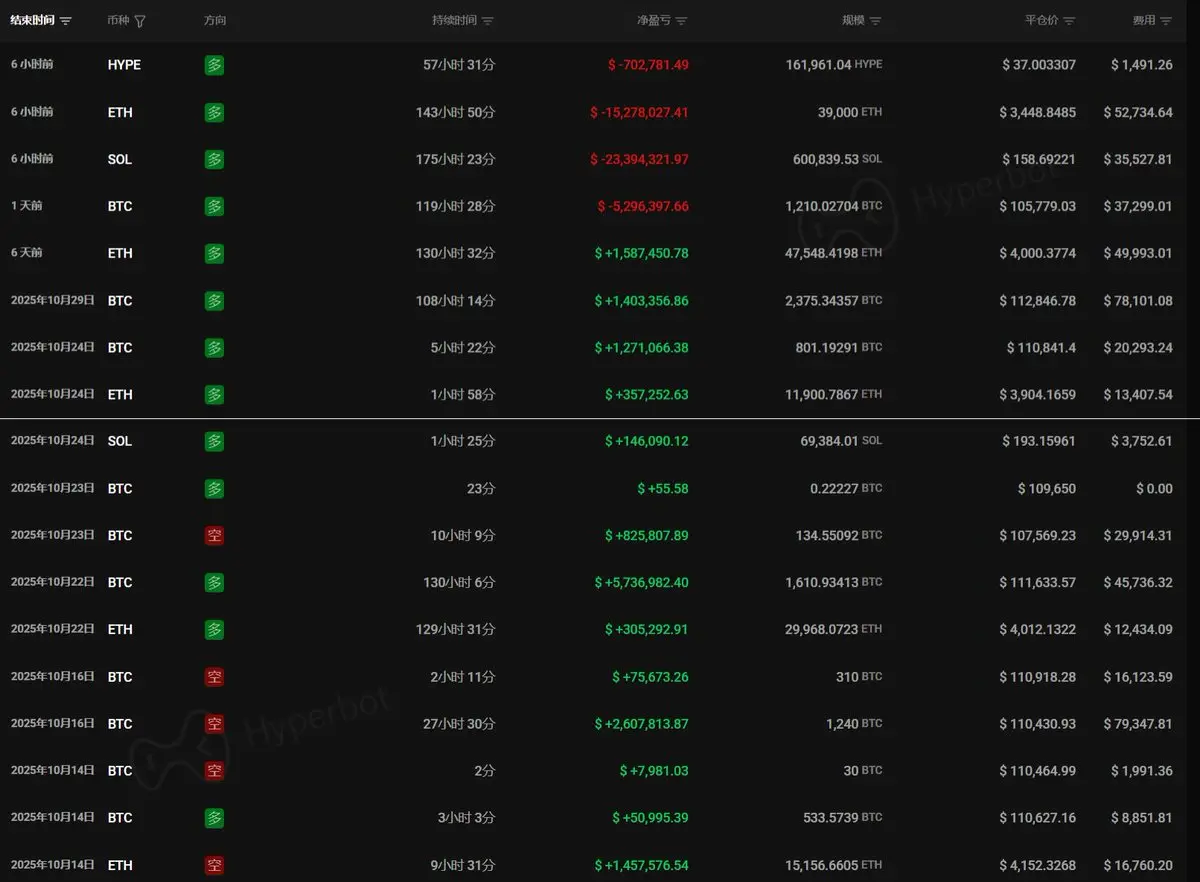
Task: Click the close price $ 193.15961
Action: [1040, 441]
